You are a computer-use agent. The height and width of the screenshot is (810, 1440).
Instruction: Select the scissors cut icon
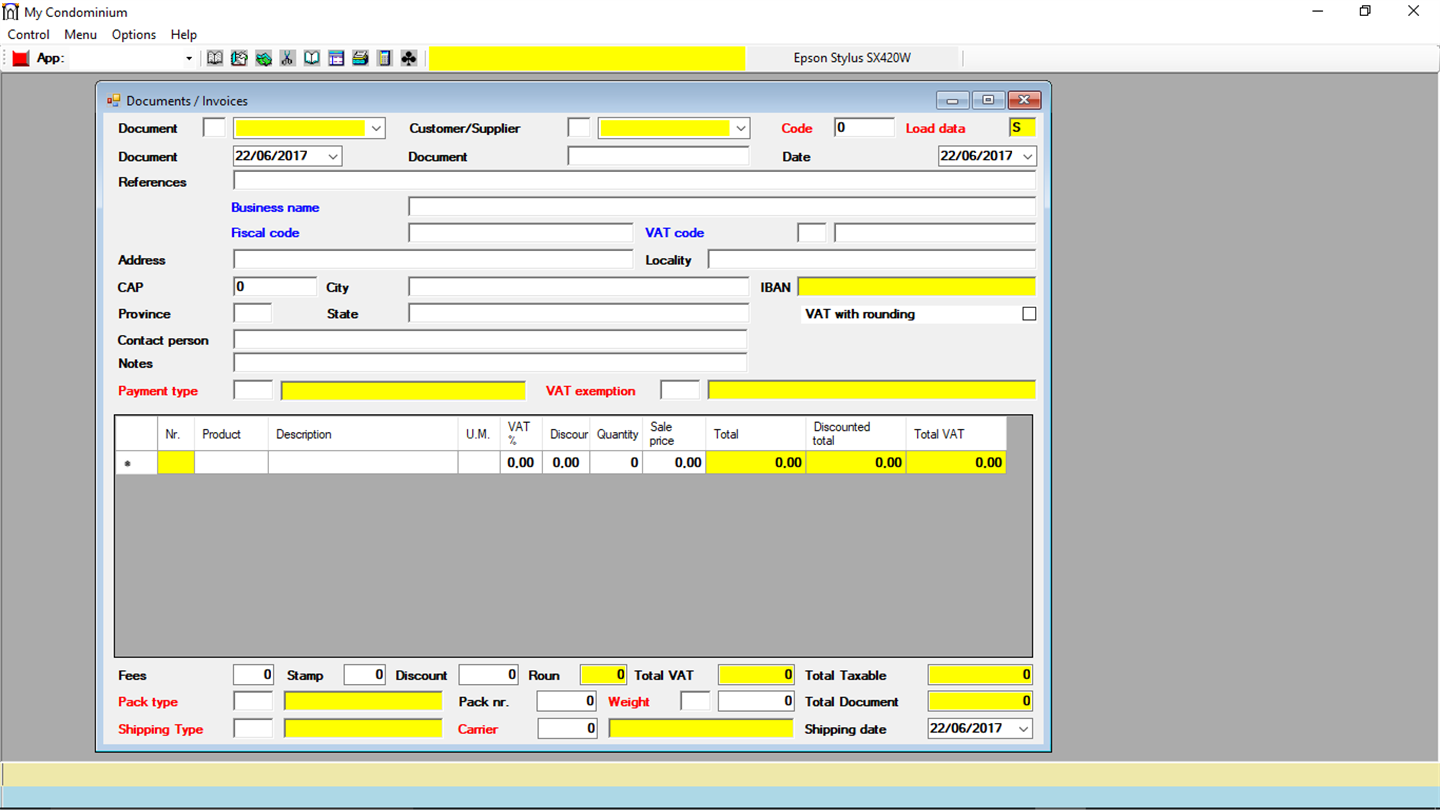(x=288, y=58)
